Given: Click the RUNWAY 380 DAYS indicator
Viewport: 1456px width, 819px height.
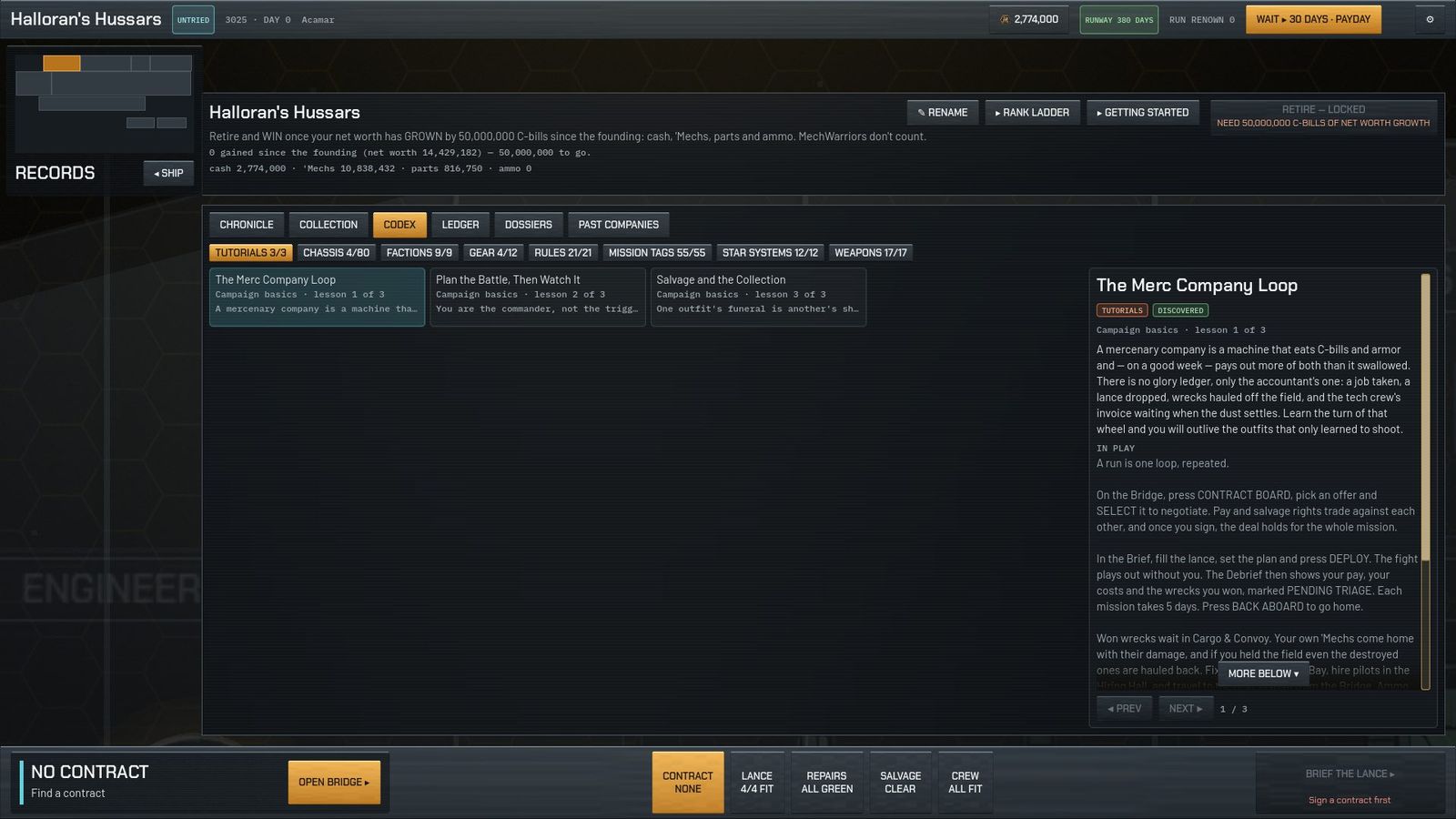Looking at the screenshot, I should tap(1118, 19).
